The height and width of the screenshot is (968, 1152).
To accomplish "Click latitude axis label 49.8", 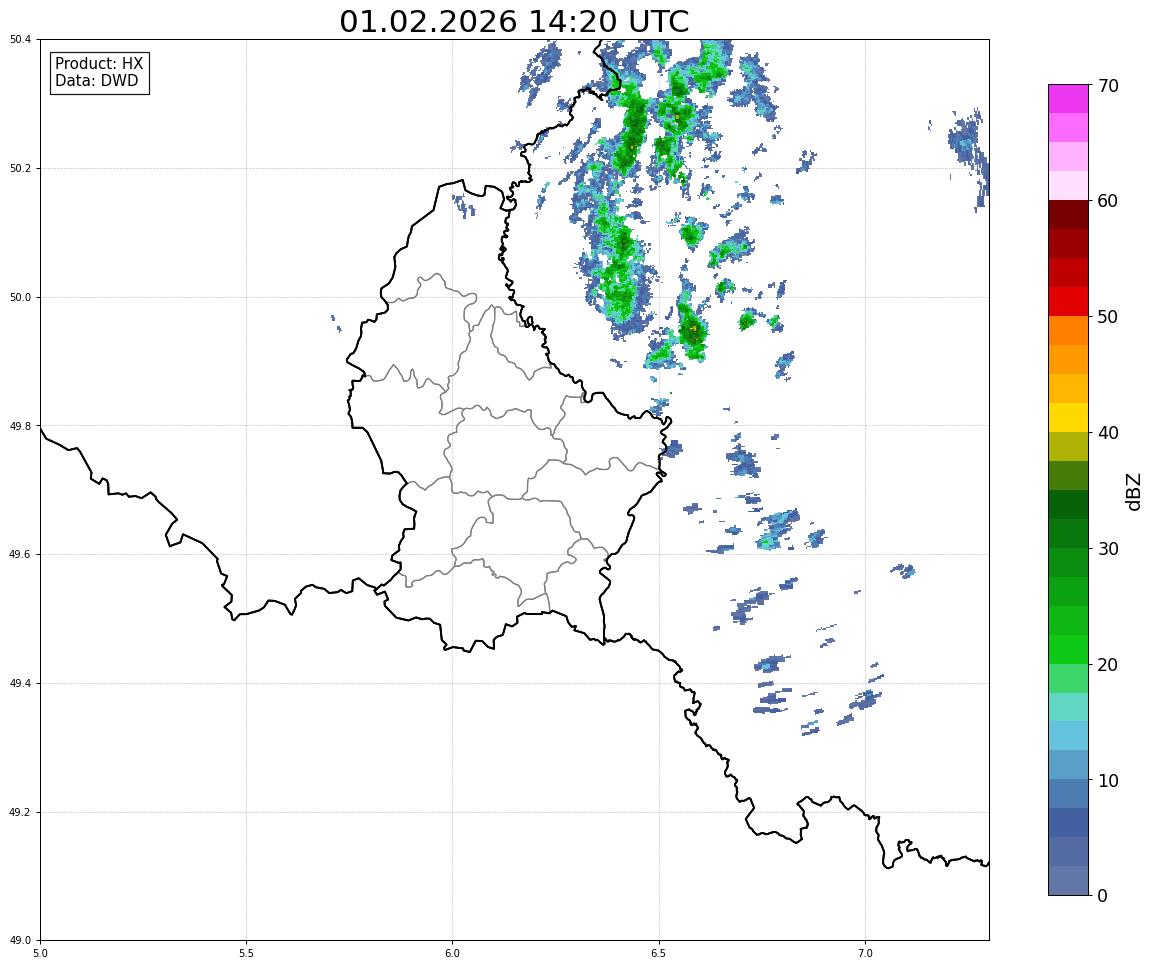I will pos(20,426).
